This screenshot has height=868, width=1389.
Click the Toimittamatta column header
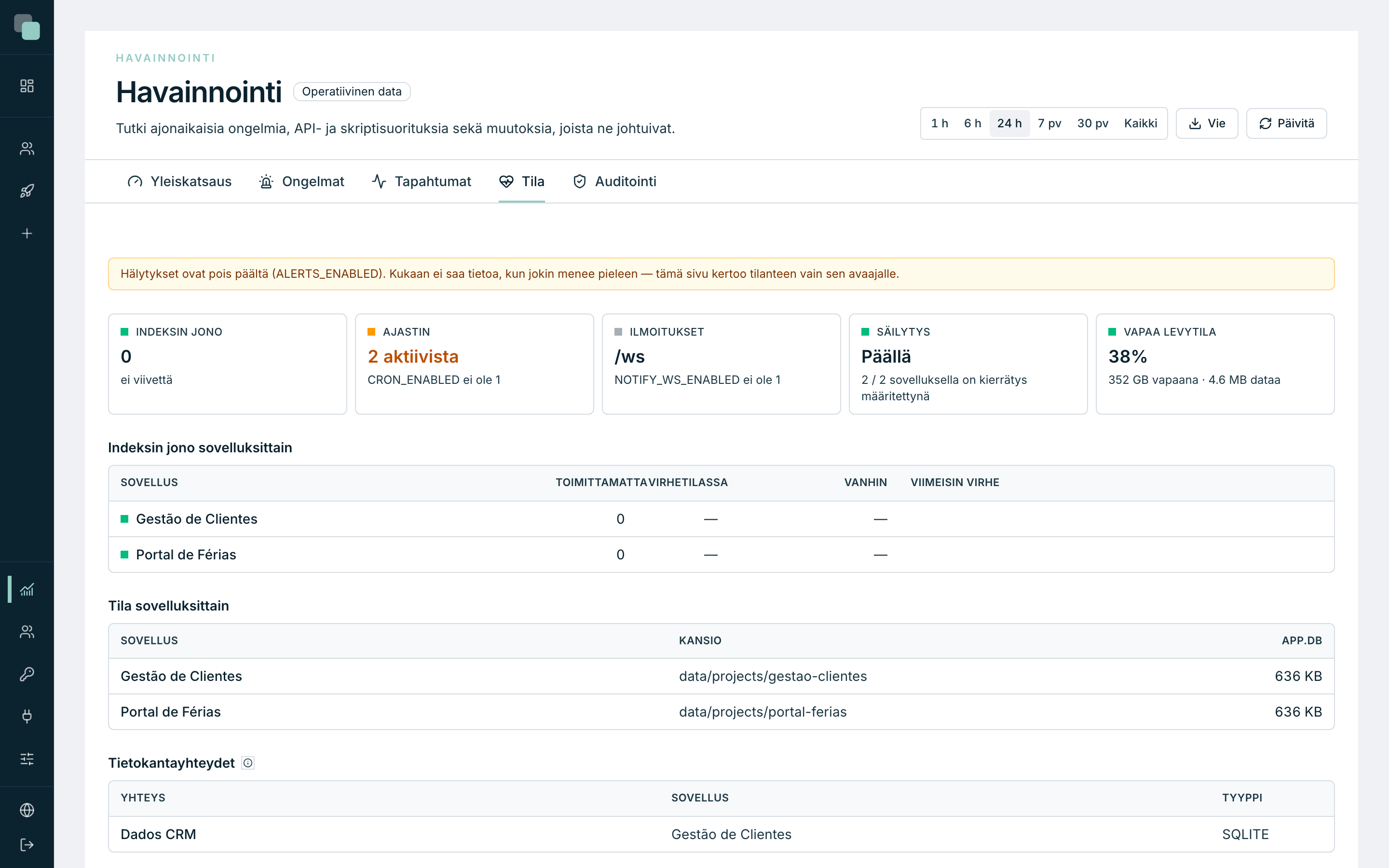click(x=601, y=482)
